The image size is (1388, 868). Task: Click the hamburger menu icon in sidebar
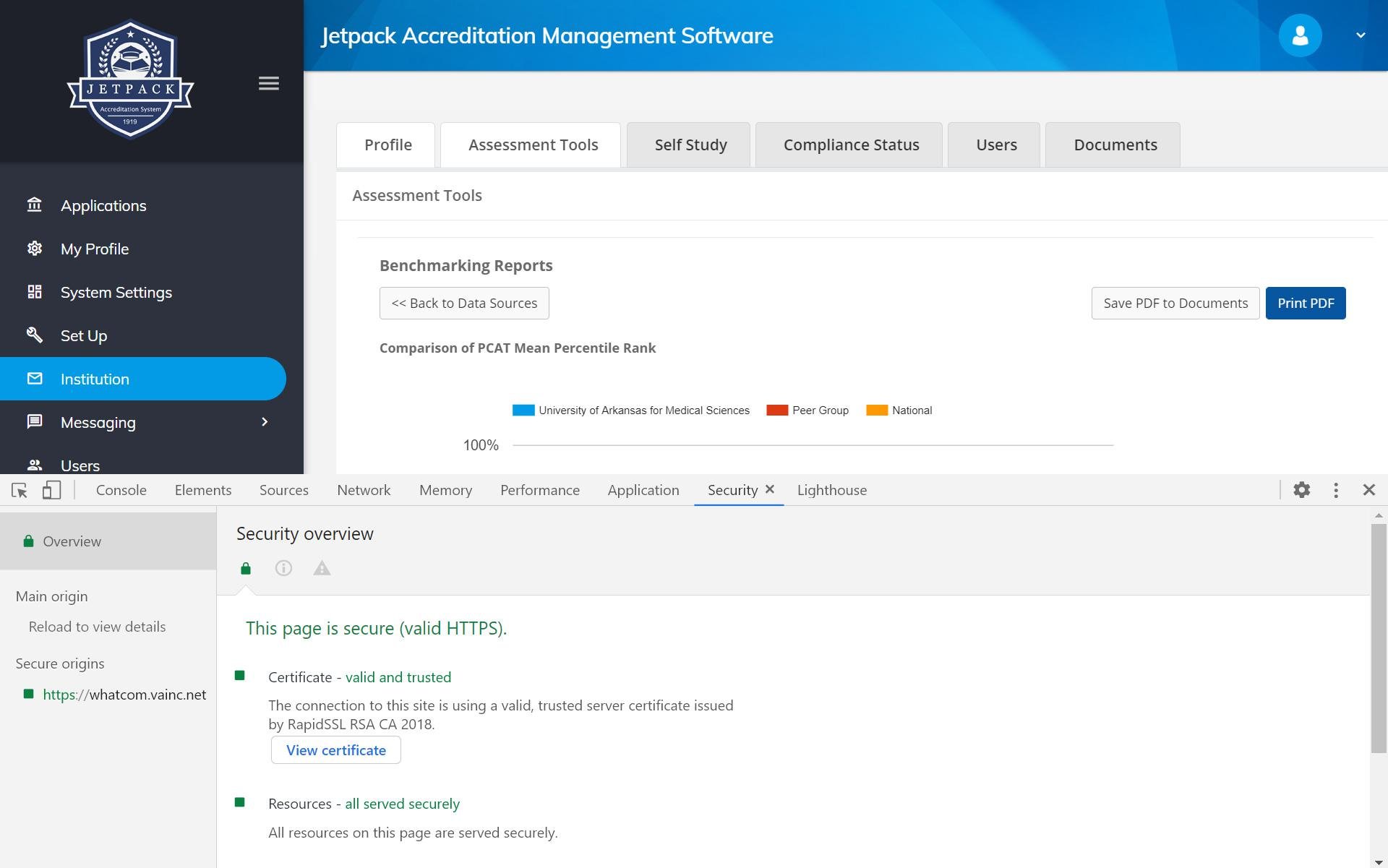[268, 84]
